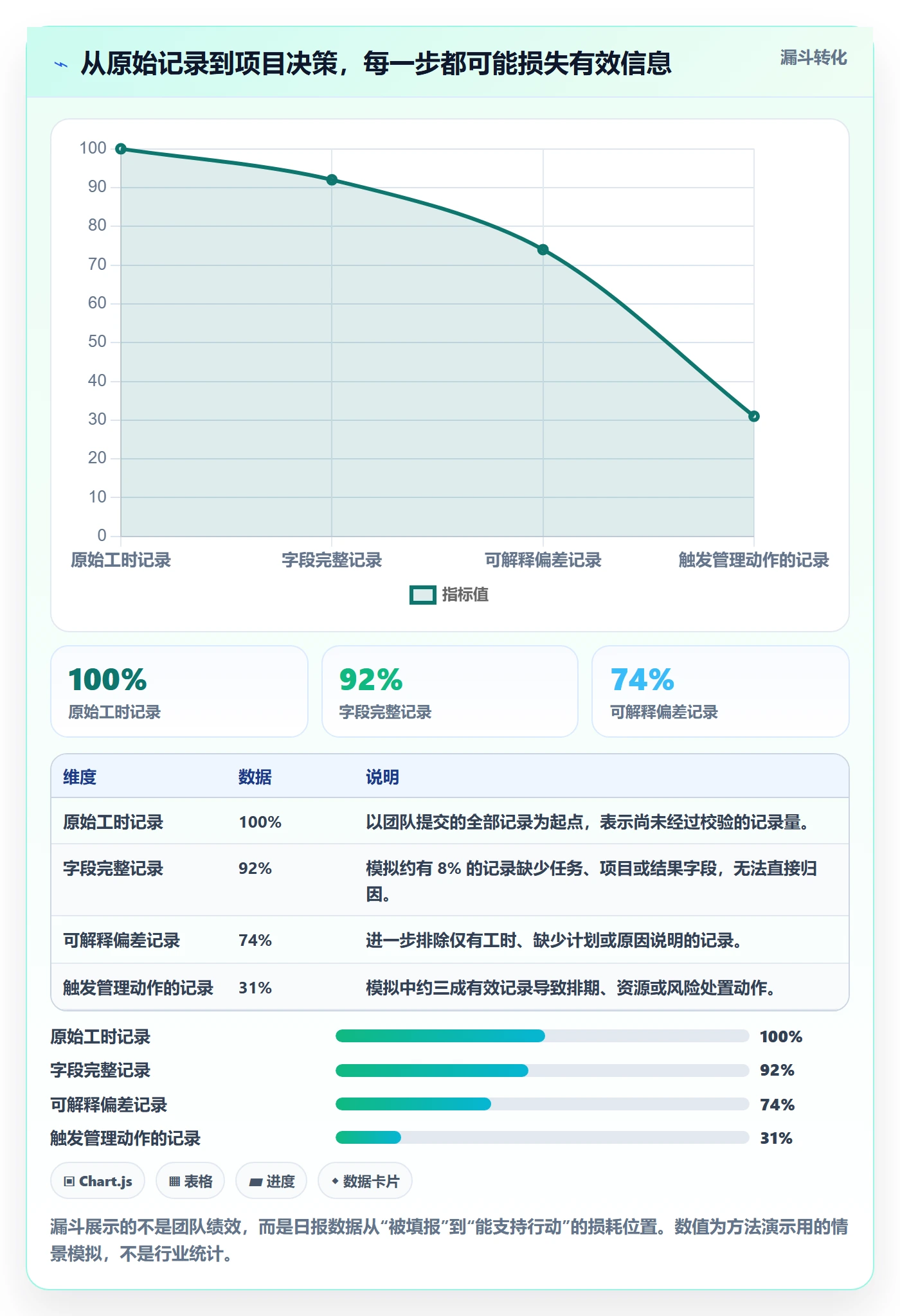
Task: Click the 74% value in the table
Action: (255, 940)
